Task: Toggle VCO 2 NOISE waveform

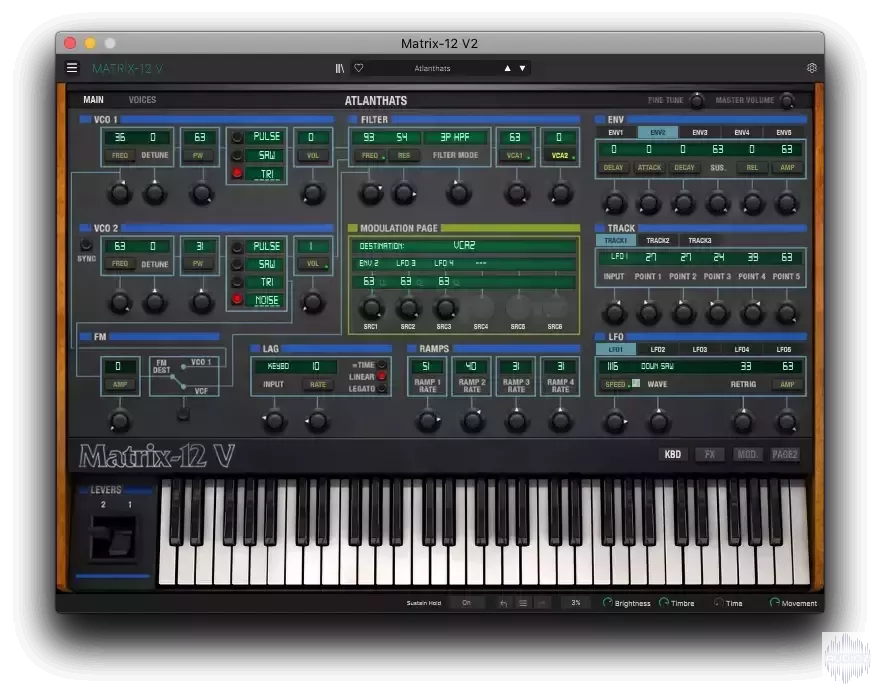Action: coord(237,300)
